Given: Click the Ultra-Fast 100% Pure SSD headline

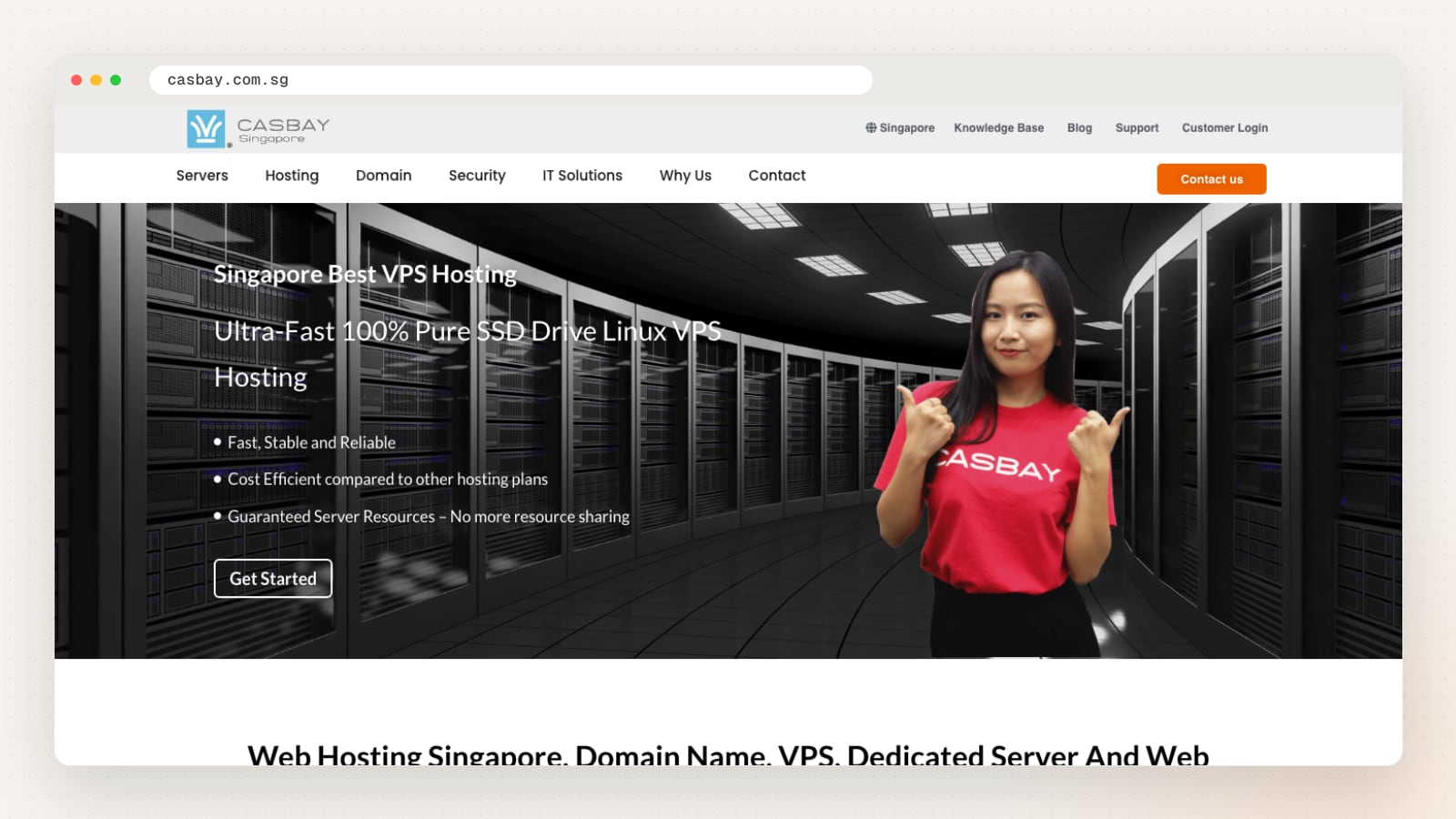Looking at the screenshot, I should click(x=468, y=354).
